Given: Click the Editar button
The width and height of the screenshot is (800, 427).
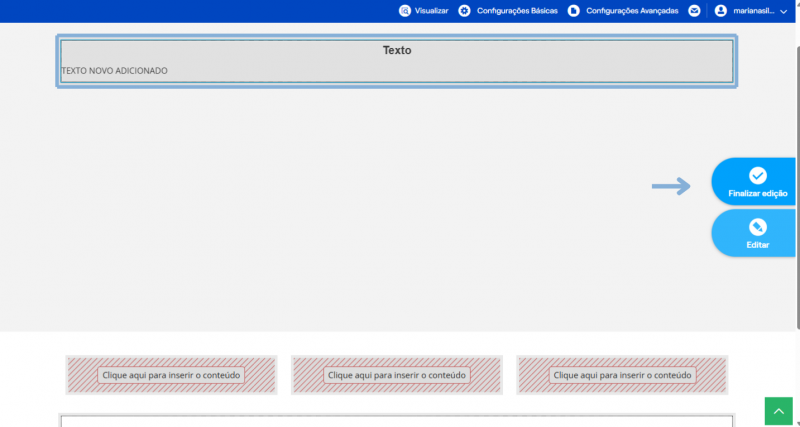Looking at the screenshot, I should click(x=755, y=233).
